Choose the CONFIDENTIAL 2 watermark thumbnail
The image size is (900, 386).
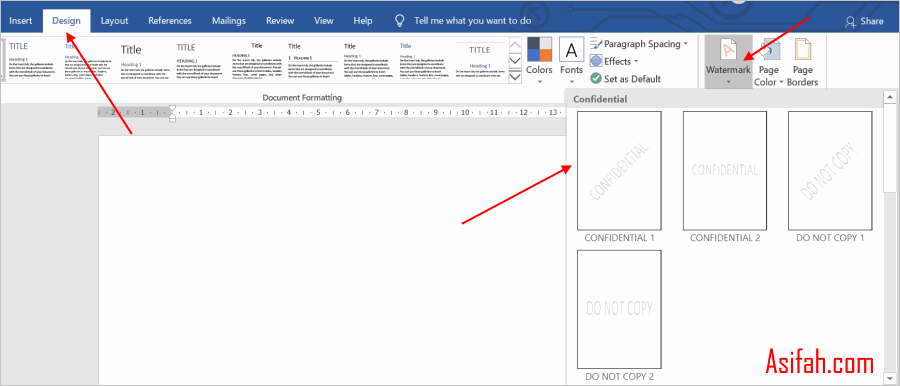pos(725,171)
